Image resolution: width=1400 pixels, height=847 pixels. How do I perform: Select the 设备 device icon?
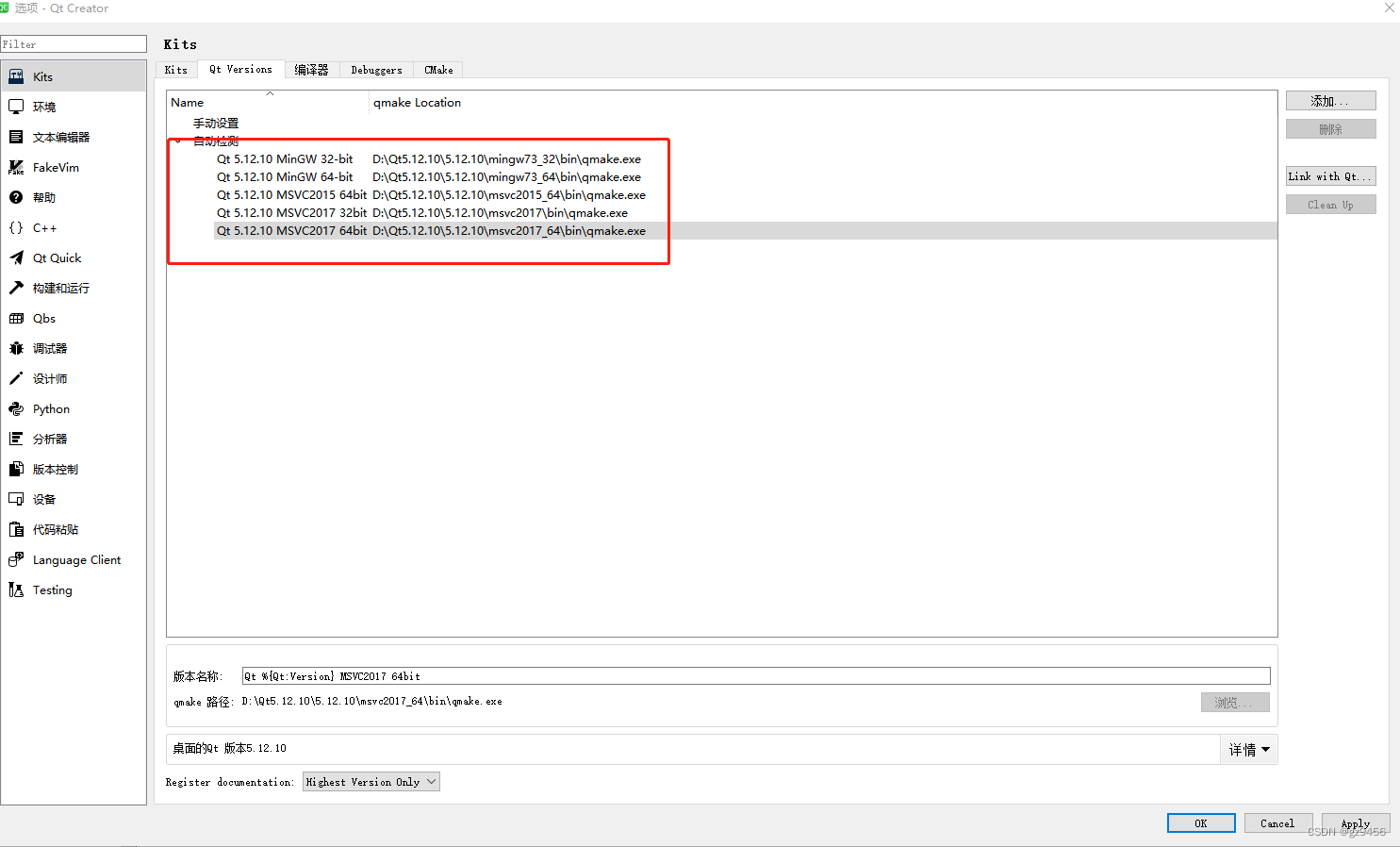(x=16, y=499)
